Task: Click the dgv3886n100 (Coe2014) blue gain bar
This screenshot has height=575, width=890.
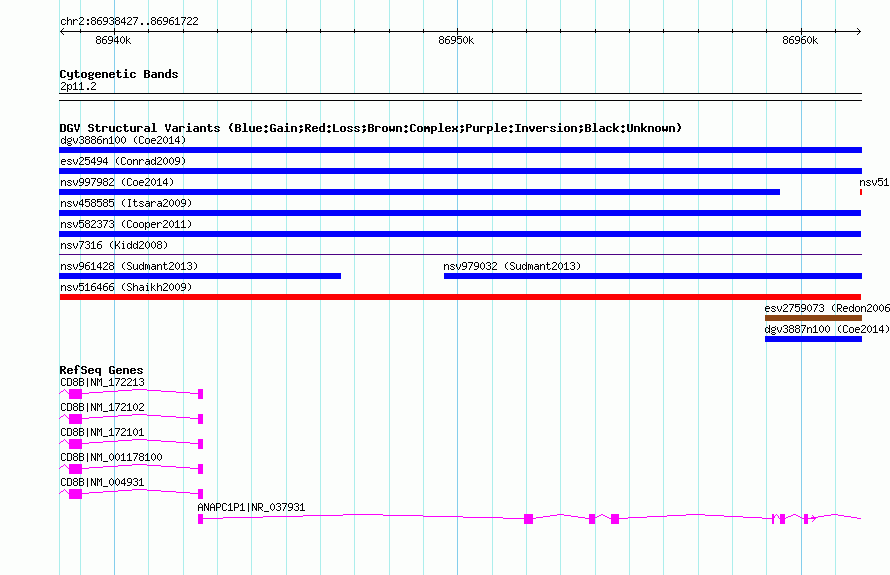Action: pyautogui.click(x=460, y=150)
